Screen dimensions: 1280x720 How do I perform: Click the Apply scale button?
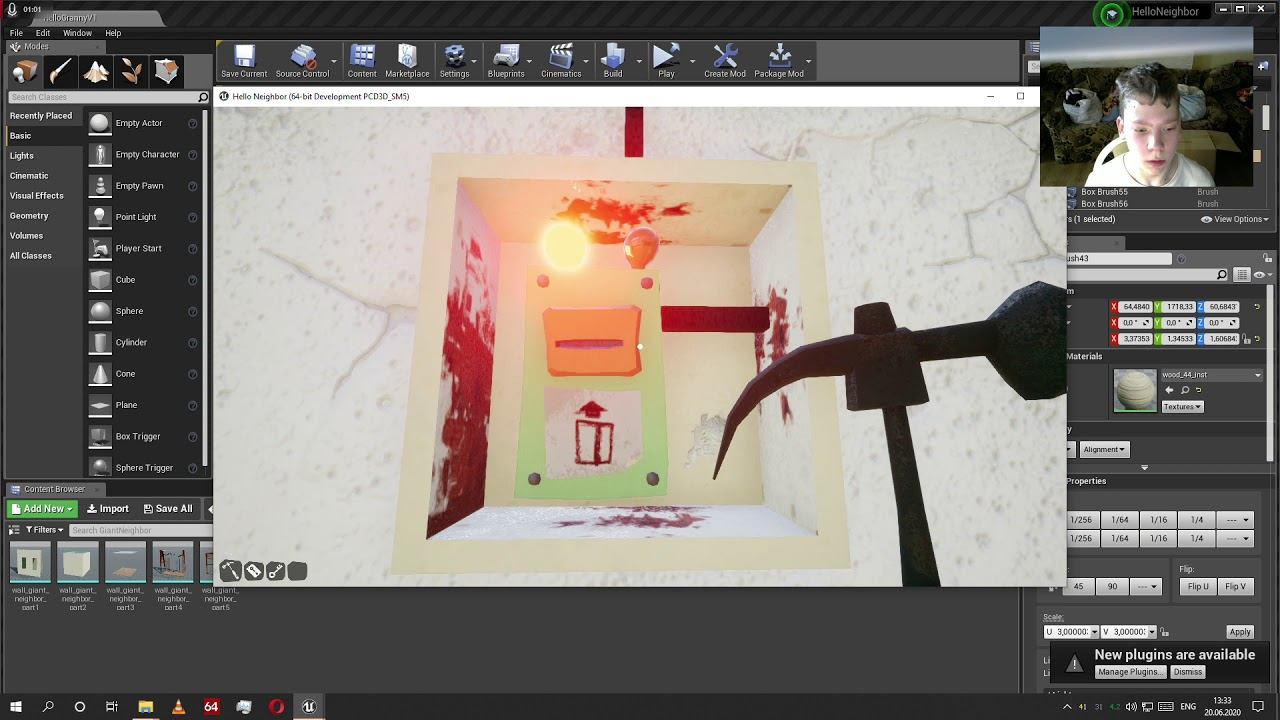1240,632
